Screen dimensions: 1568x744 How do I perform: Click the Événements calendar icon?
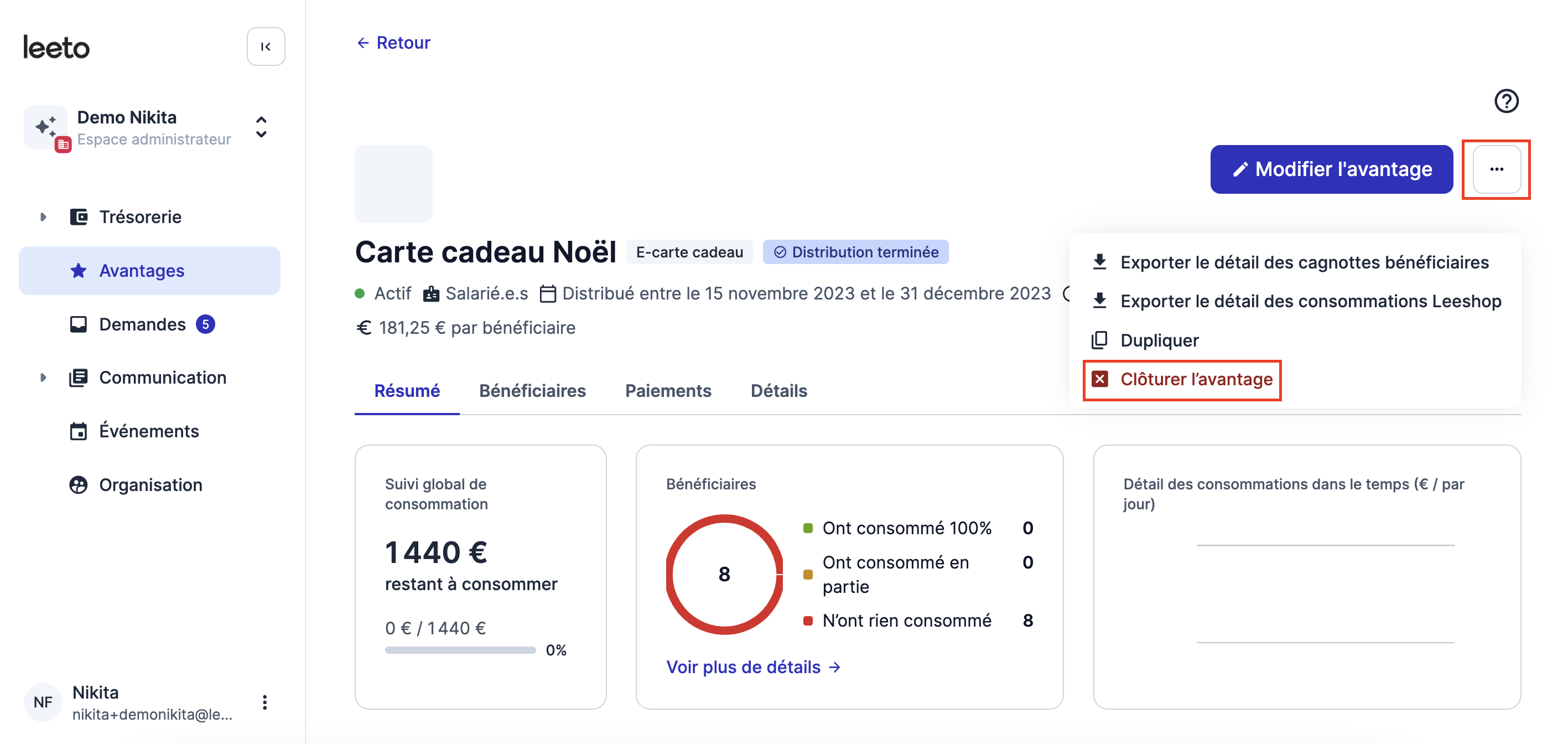pyautogui.click(x=79, y=431)
